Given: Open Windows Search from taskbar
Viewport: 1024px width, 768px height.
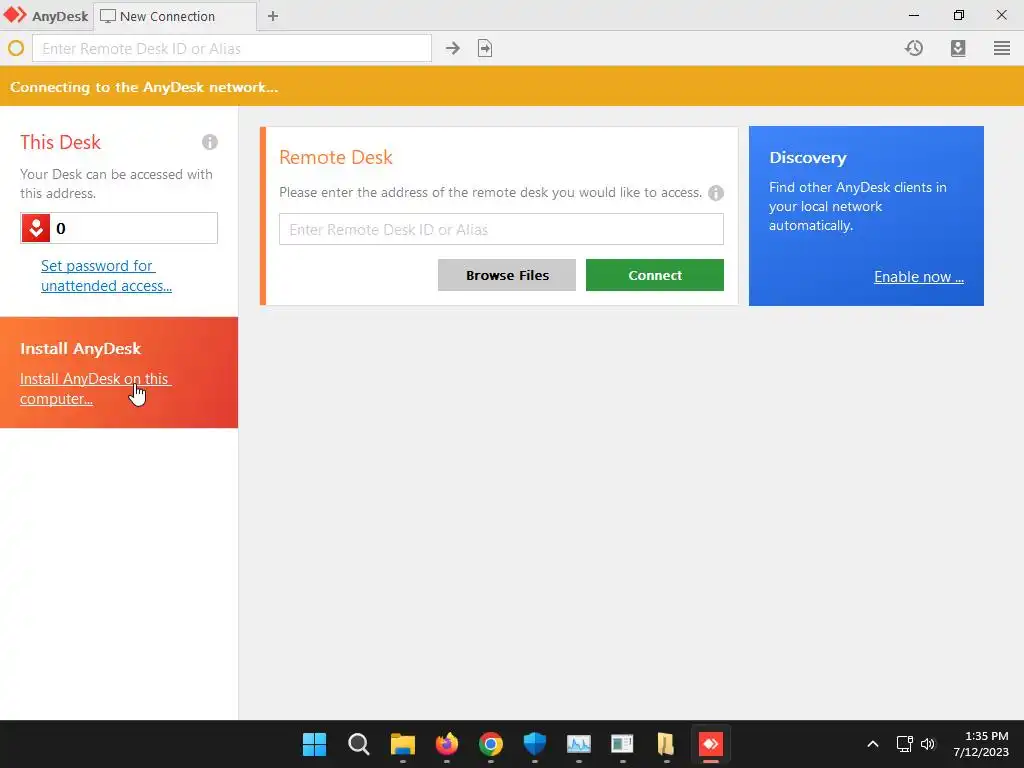Looking at the screenshot, I should [x=359, y=744].
